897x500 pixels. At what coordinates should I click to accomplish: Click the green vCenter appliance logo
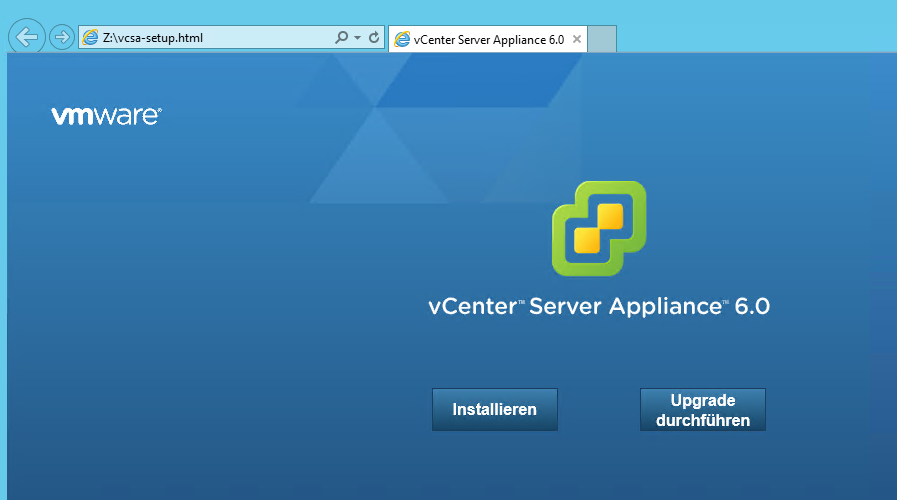[599, 228]
